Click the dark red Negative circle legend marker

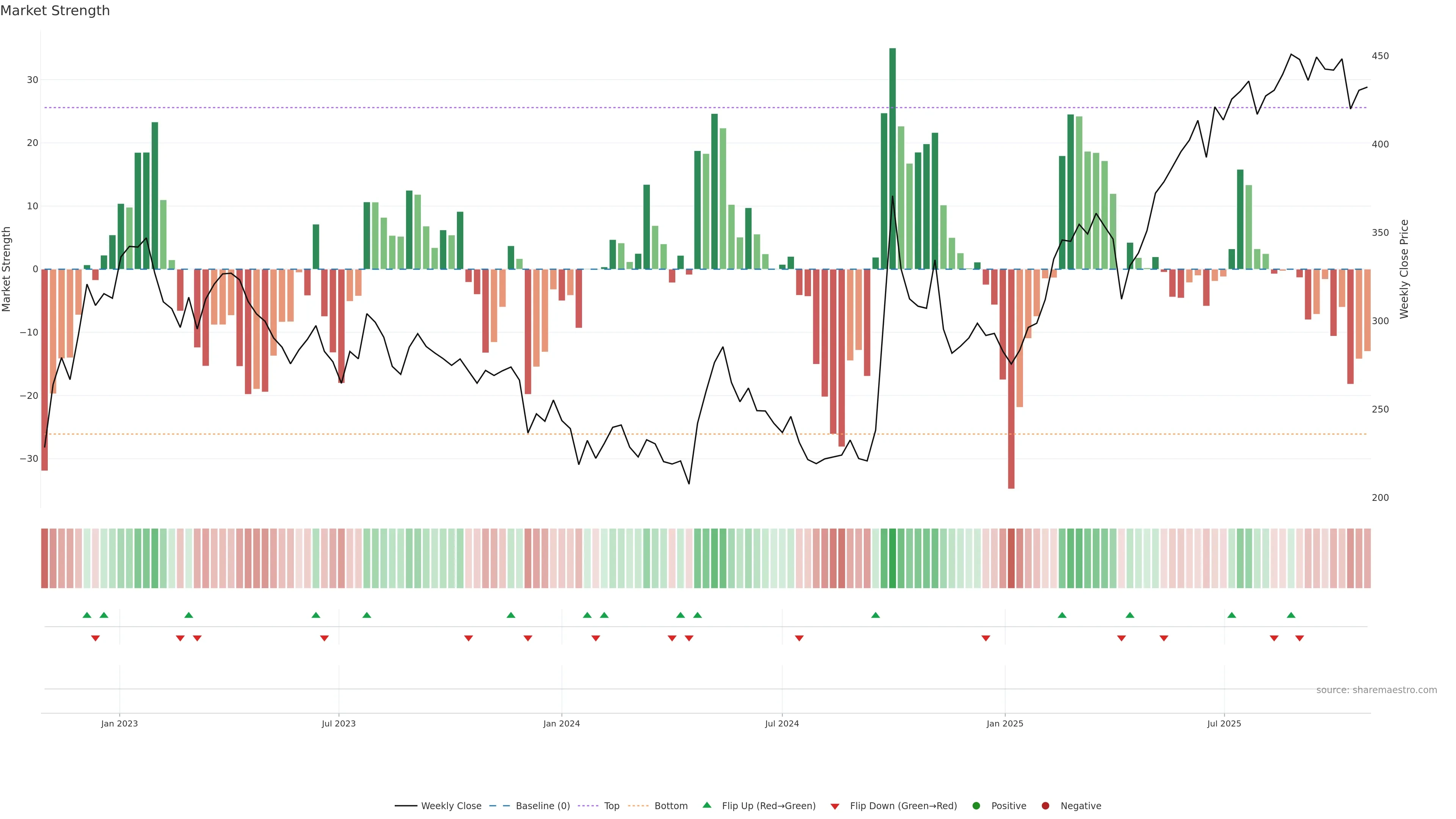click(1045, 806)
